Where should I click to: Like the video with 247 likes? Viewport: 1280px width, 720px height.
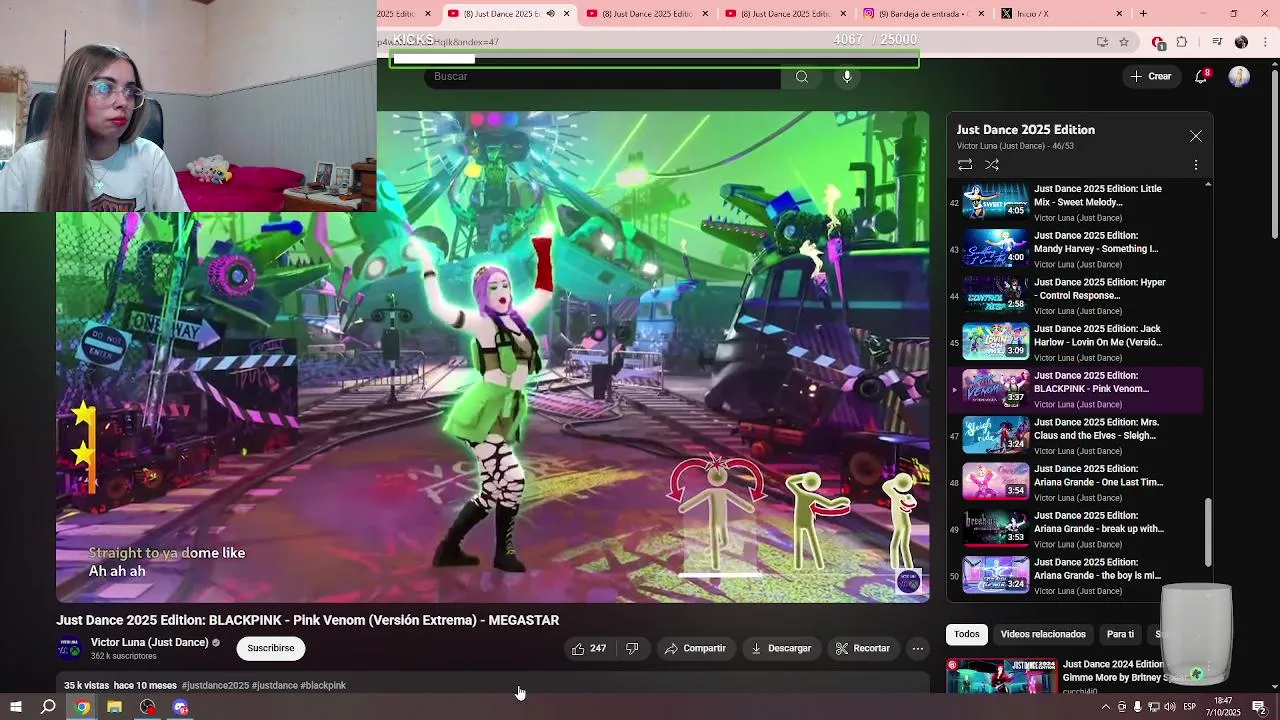[x=588, y=648]
